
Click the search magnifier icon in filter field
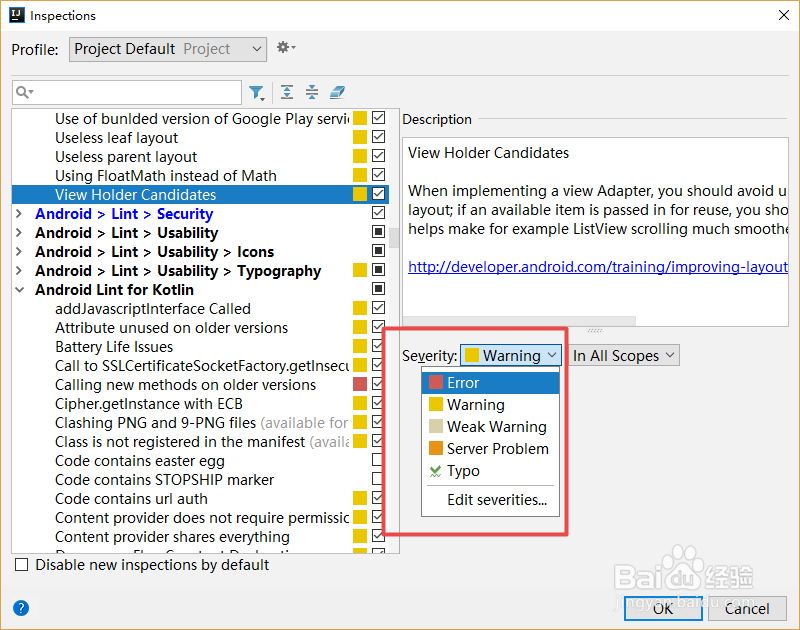pos(23,92)
